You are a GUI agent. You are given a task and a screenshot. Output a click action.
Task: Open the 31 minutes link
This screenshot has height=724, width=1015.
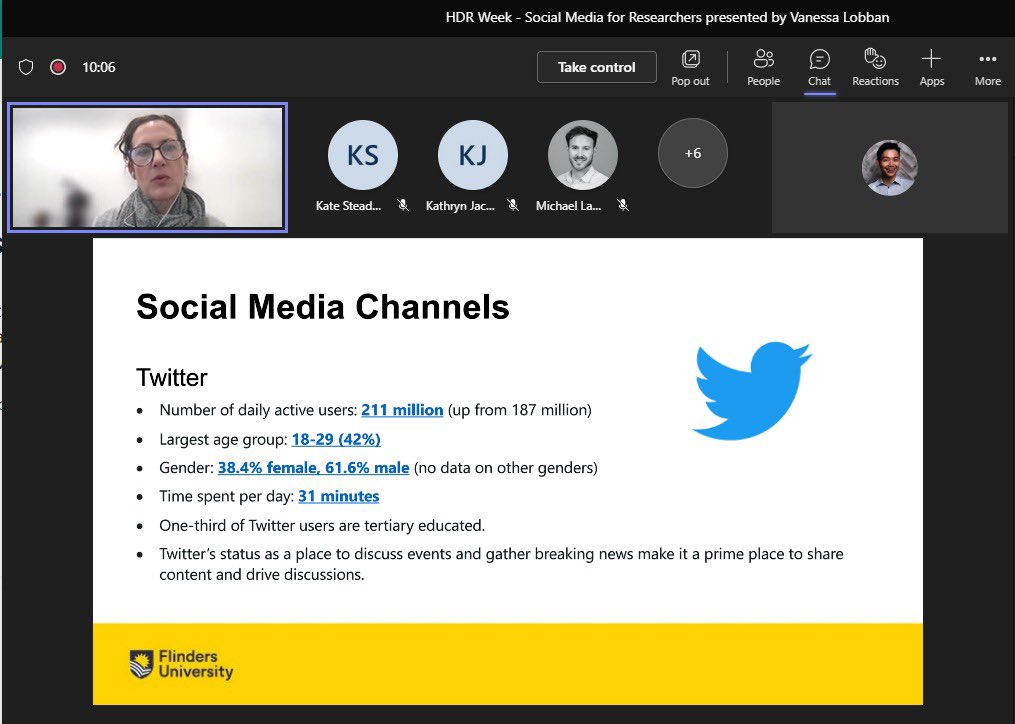(339, 496)
